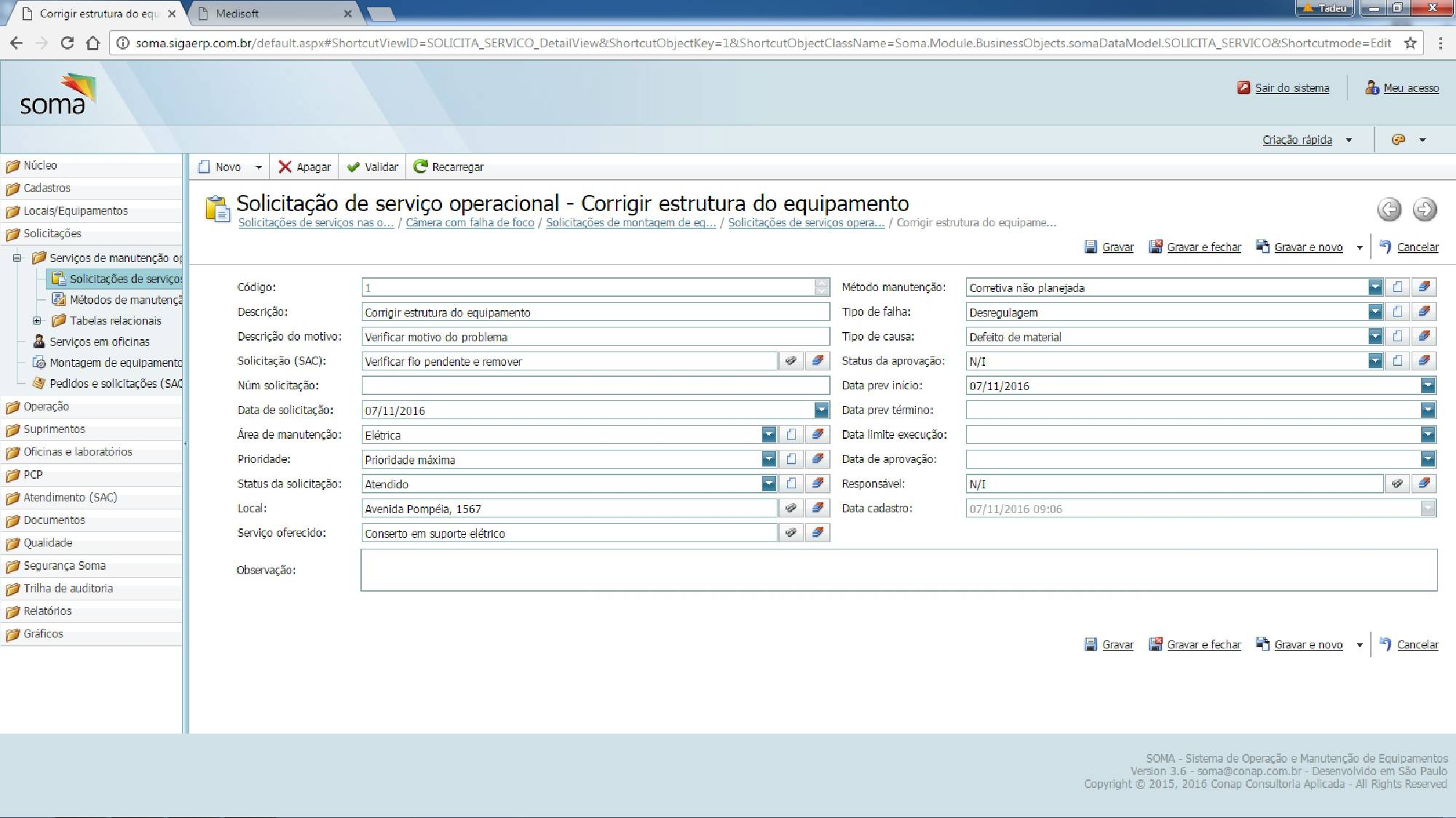Bookmark page with star icon
The height and width of the screenshot is (818, 1456).
pos(1410,43)
